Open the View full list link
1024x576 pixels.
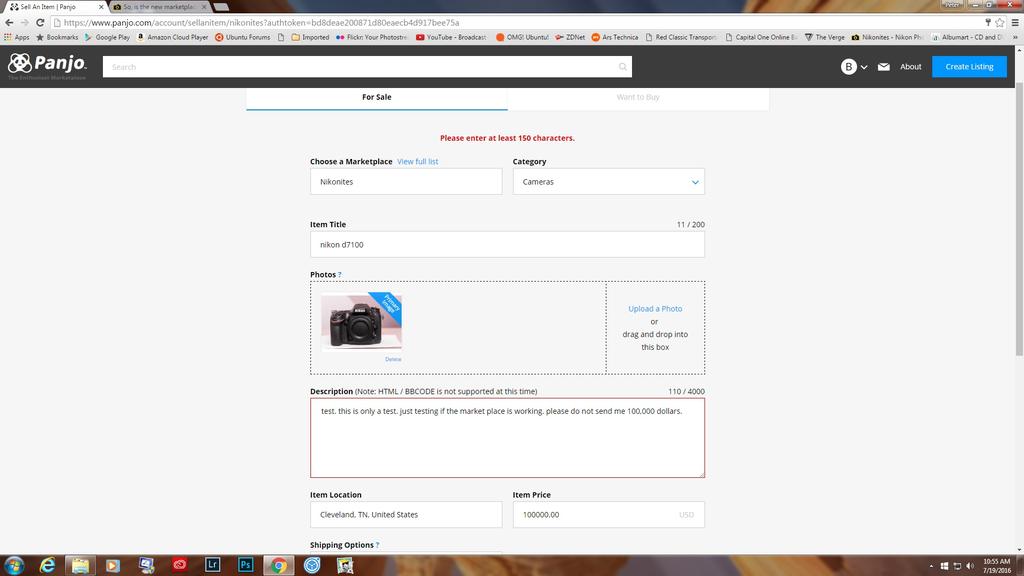pyautogui.click(x=417, y=162)
